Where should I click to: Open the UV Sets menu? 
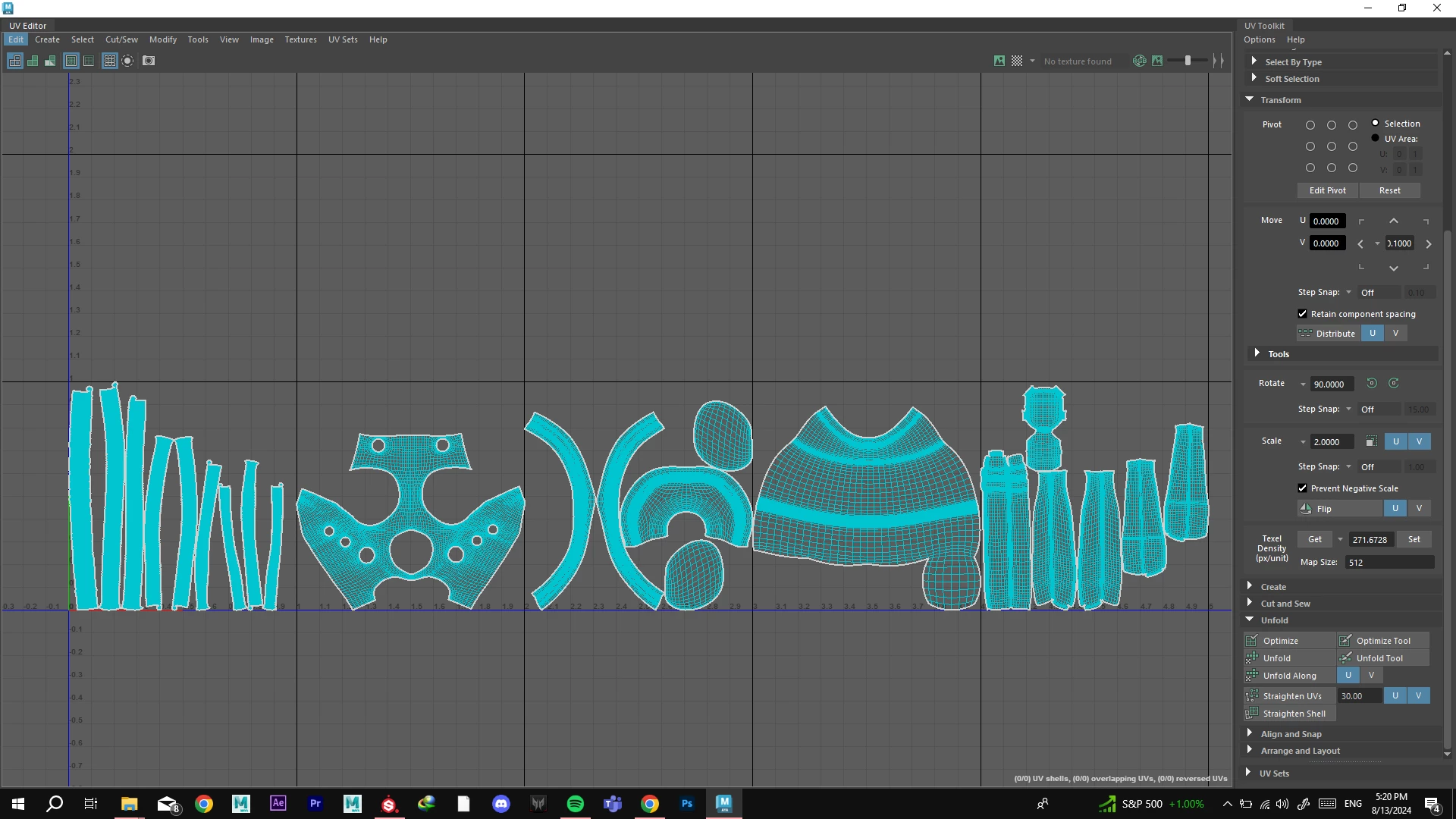(x=343, y=39)
